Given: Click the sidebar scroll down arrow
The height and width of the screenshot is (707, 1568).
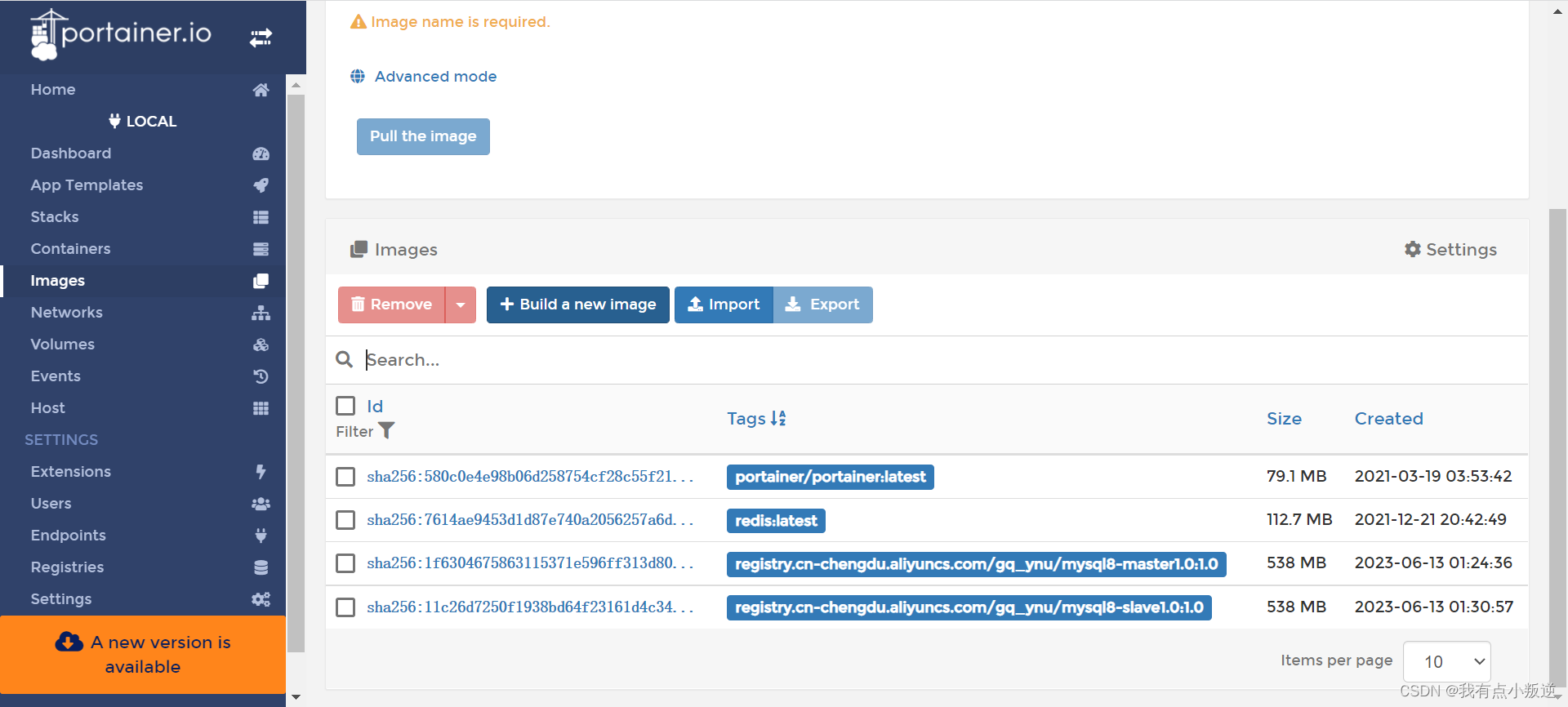Looking at the screenshot, I should [296, 698].
